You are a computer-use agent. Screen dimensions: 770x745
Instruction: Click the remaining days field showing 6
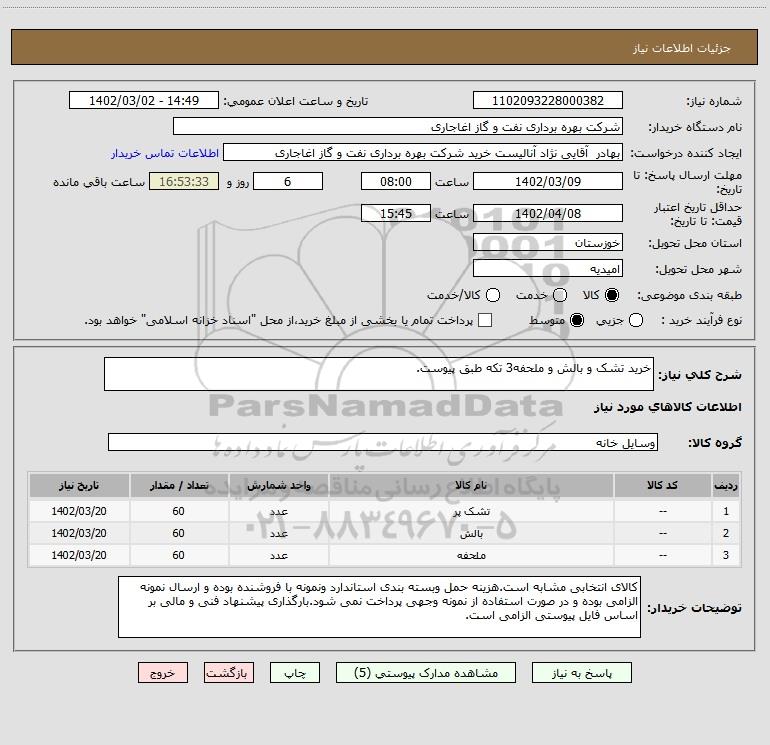[288, 181]
